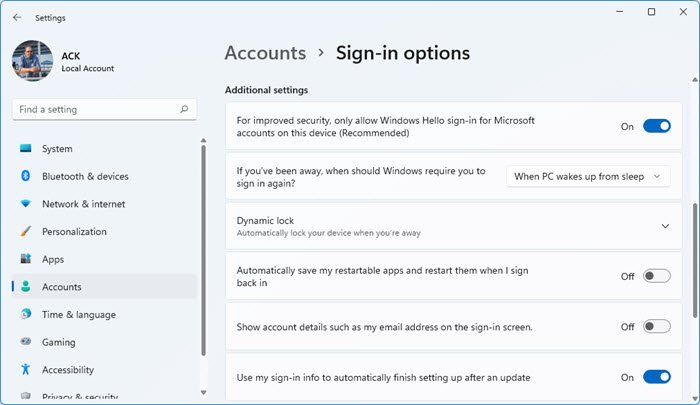700x405 pixels.
Task: Click the Apps grid icon
Action: coord(26,259)
